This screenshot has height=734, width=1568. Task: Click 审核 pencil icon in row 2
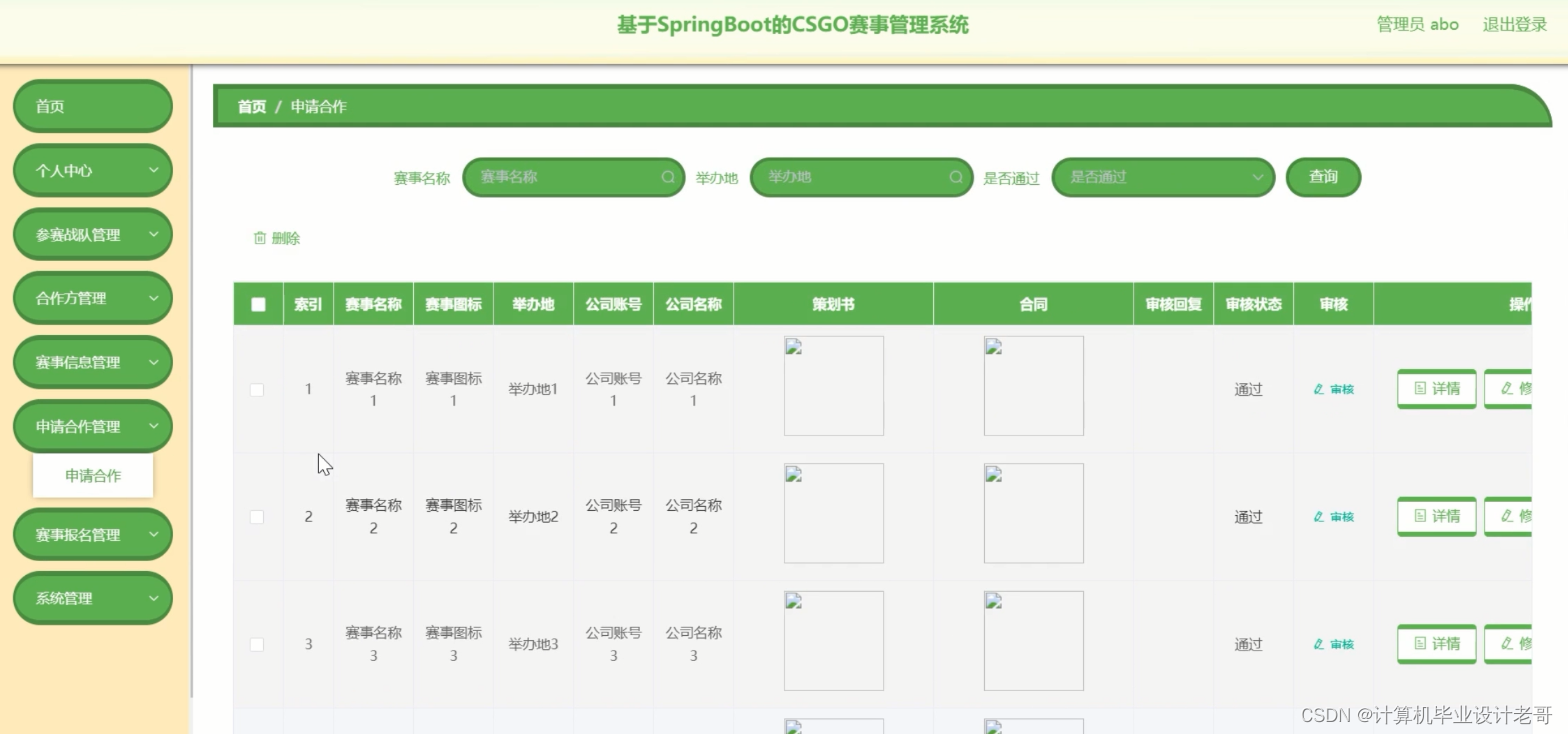pos(1318,517)
